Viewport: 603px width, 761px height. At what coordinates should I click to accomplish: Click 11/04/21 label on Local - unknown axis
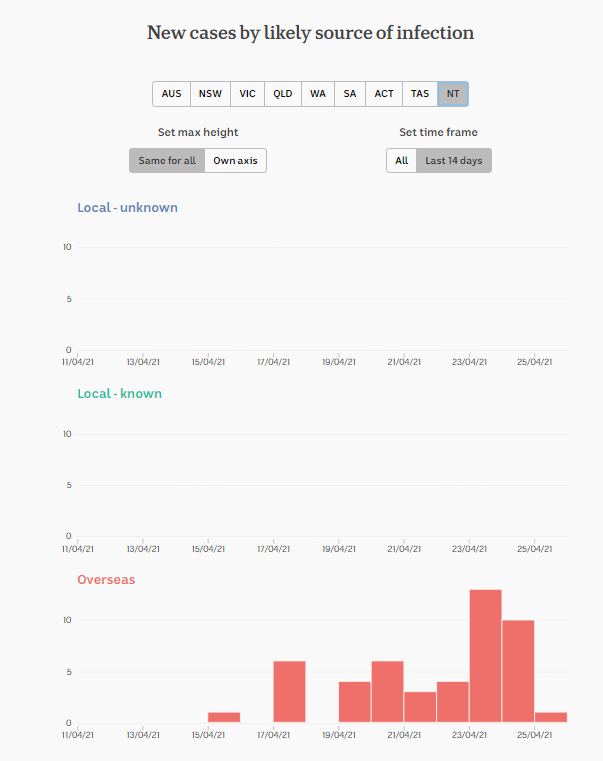click(78, 362)
